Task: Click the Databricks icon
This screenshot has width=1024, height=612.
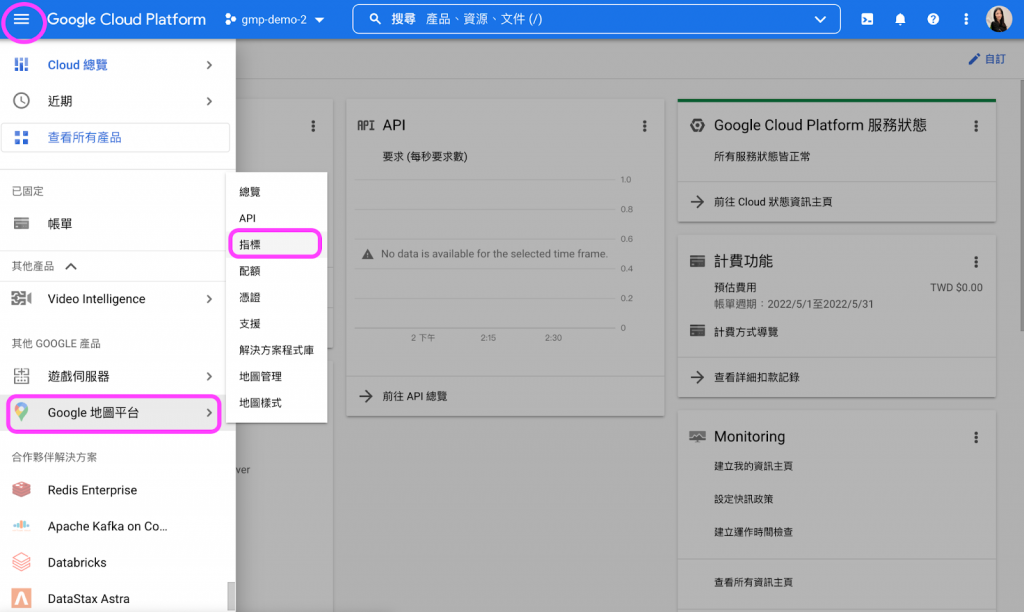Action: click(x=22, y=562)
